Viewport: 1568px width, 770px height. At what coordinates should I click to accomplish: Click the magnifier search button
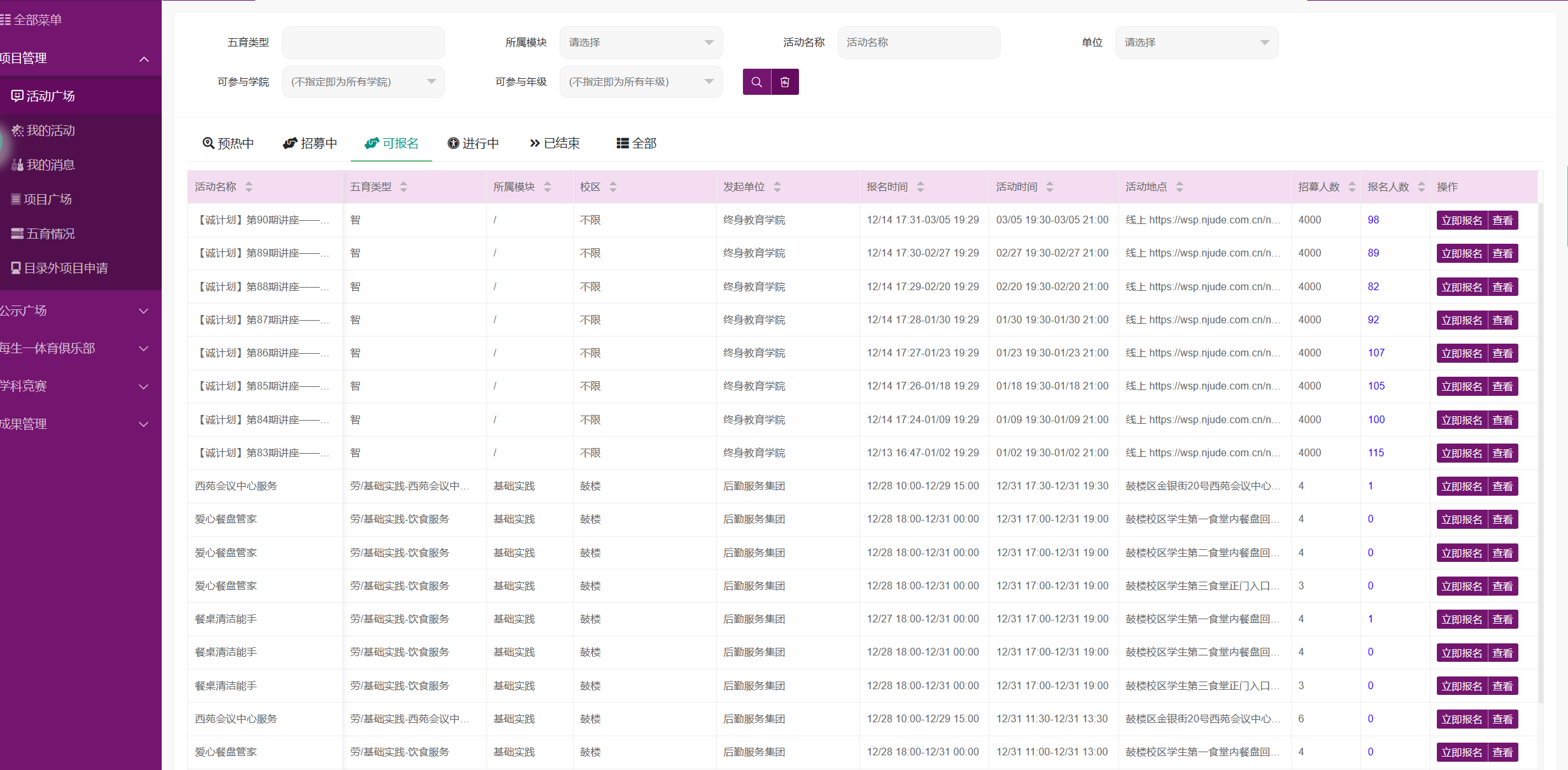tap(756, 82)
